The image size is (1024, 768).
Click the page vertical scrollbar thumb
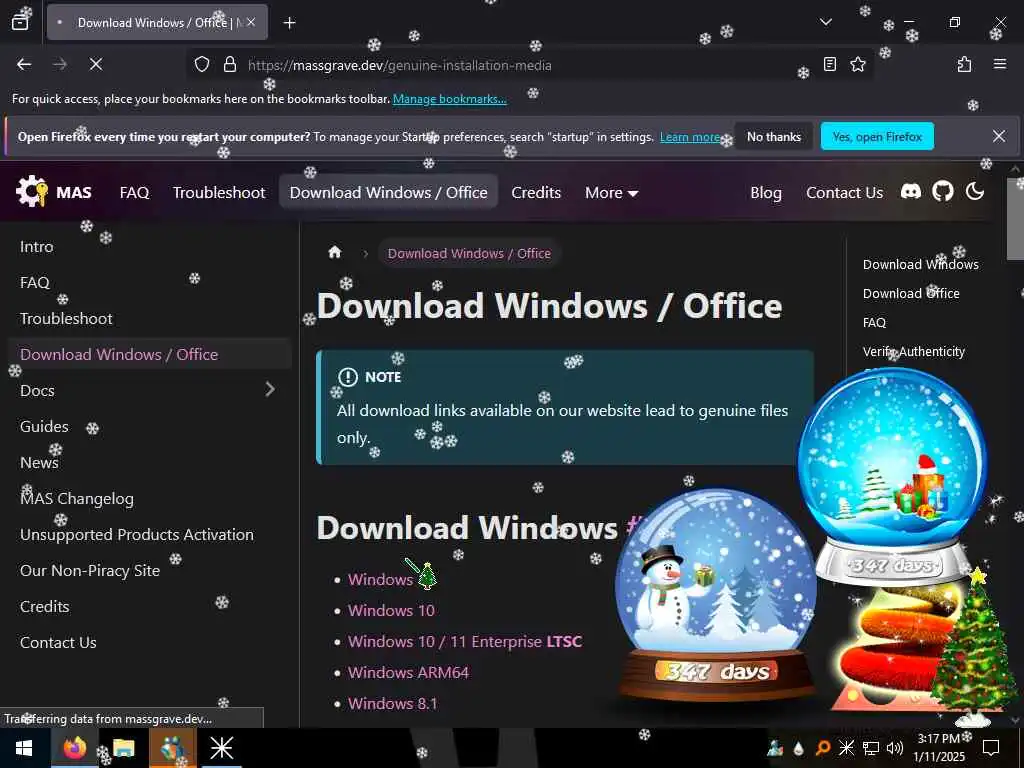point(1016,219)
